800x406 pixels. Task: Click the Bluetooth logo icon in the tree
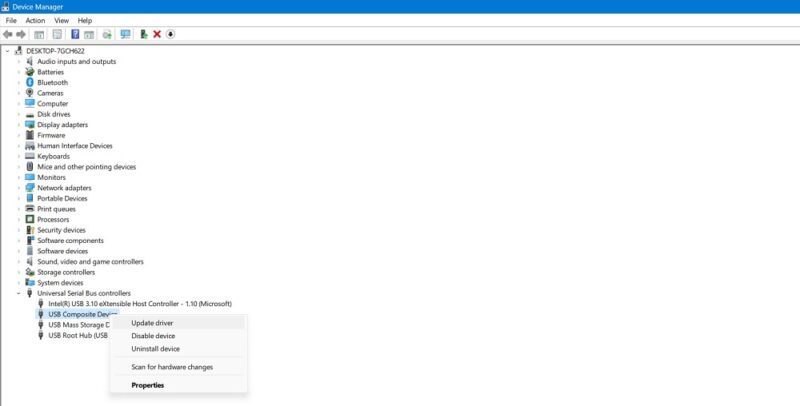[x=30, y=83]
